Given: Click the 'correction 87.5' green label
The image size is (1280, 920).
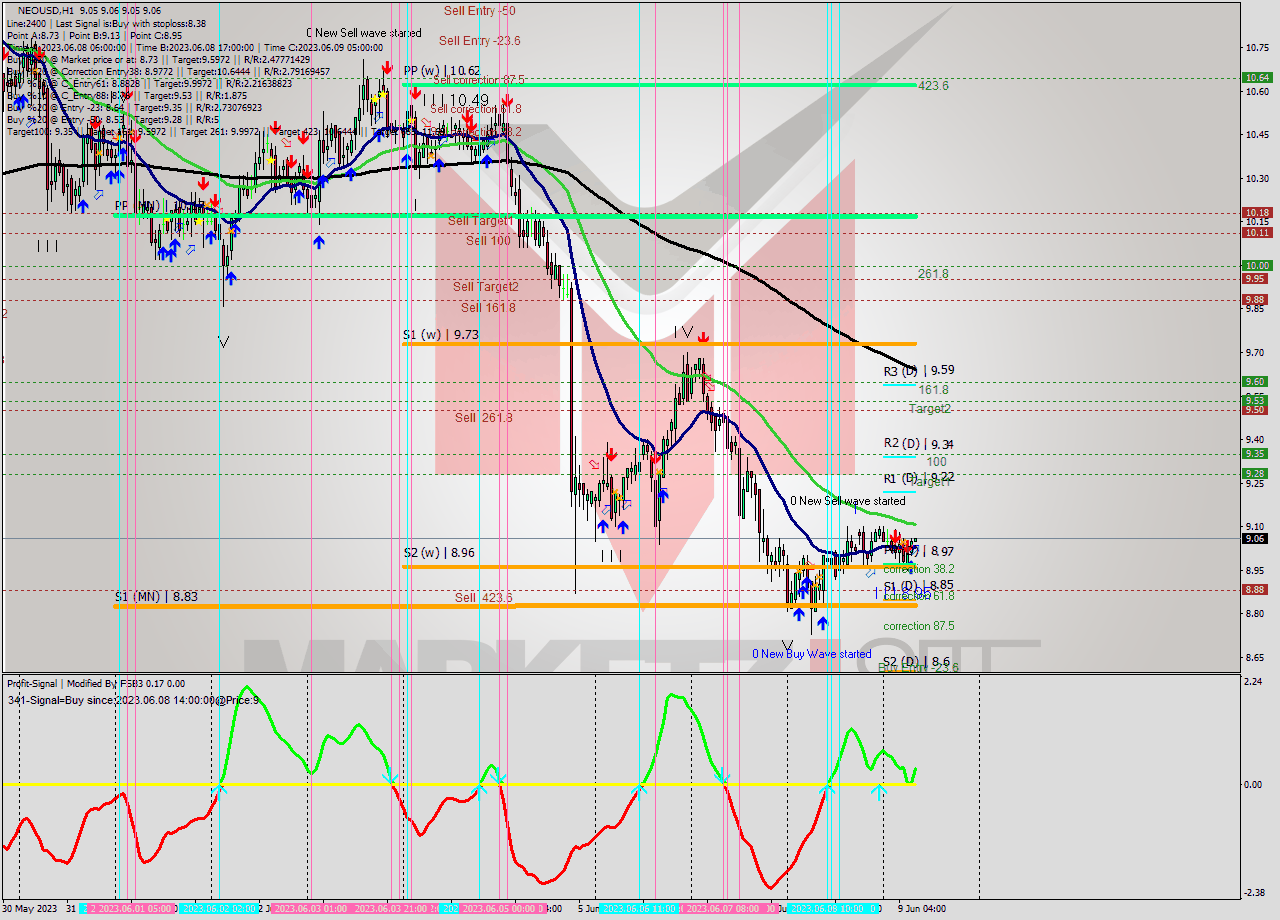Looking at the screenshot, I should (x=918, y=626).
